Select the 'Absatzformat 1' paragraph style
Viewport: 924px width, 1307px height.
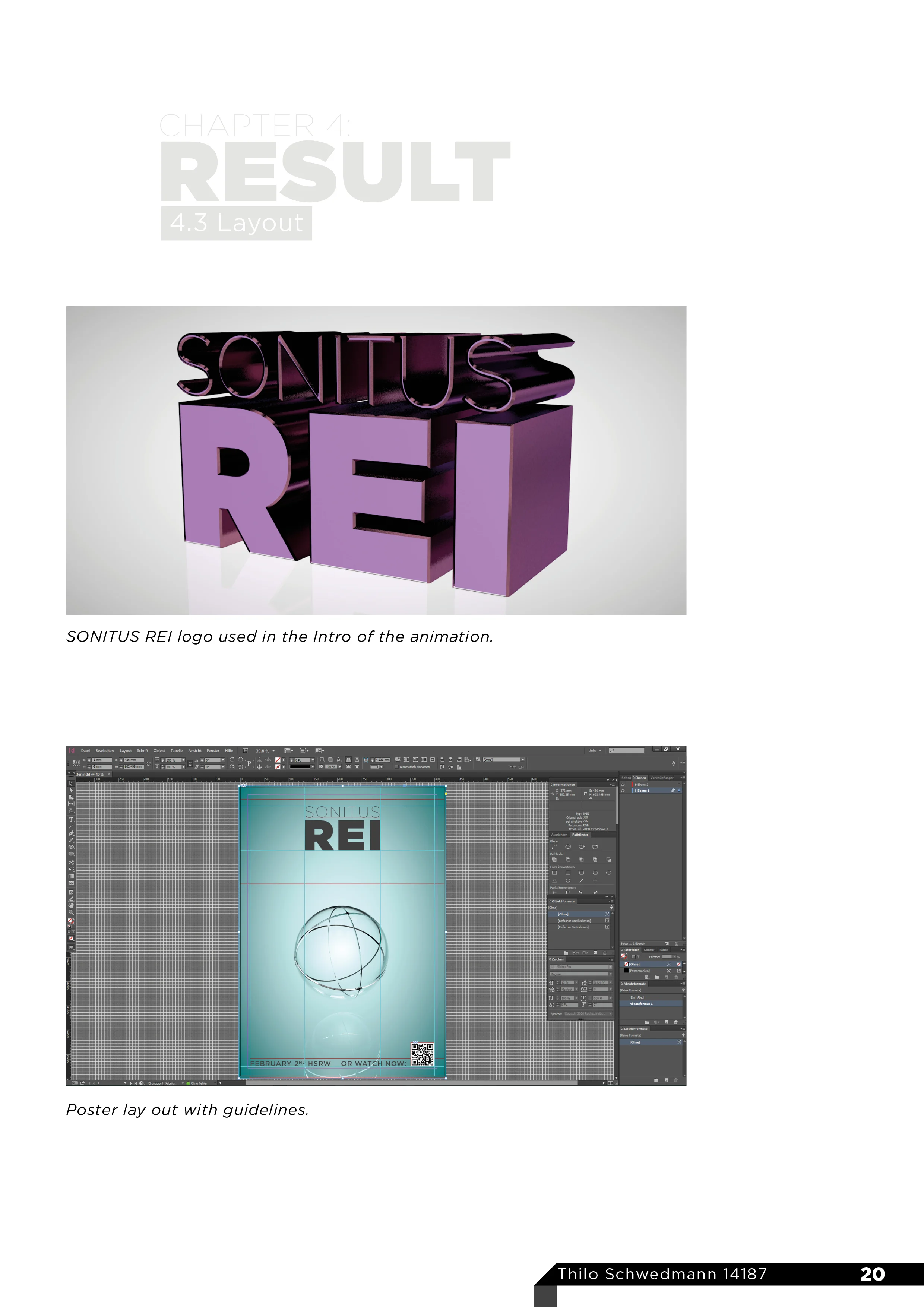642,1004
